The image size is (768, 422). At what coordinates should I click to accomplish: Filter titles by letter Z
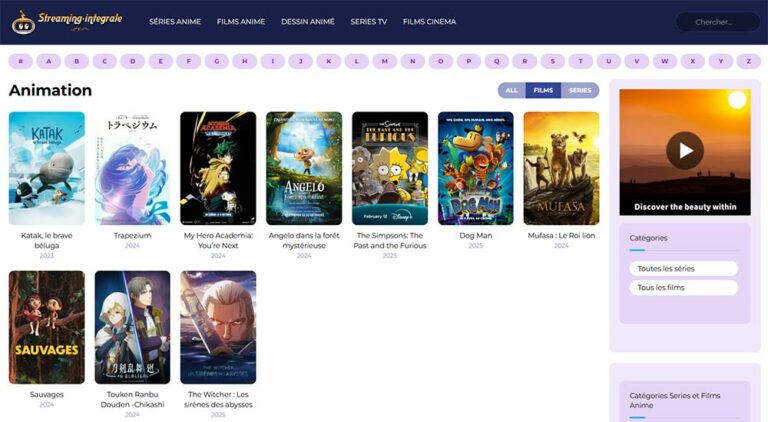point(748,61)
